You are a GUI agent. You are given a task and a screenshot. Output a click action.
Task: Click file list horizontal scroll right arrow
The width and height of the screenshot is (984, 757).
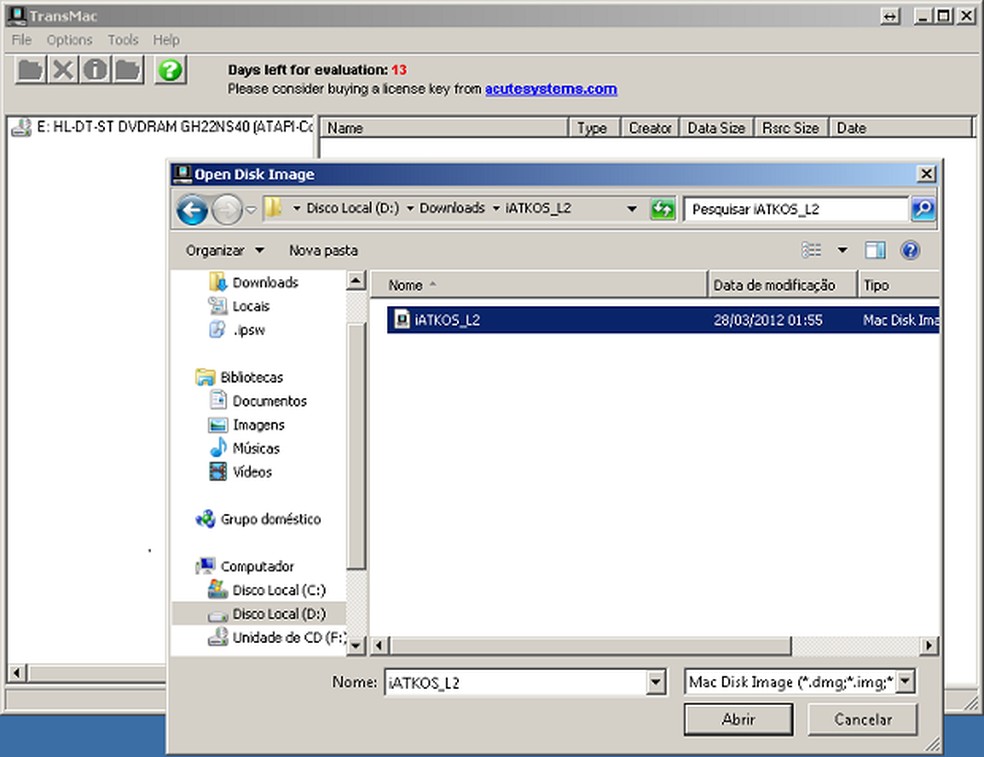point(929,645)
